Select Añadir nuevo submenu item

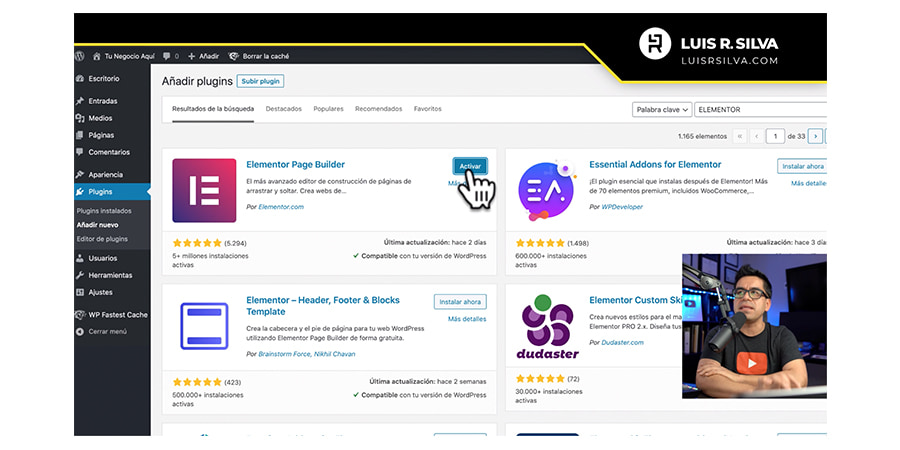pos(98,225)
